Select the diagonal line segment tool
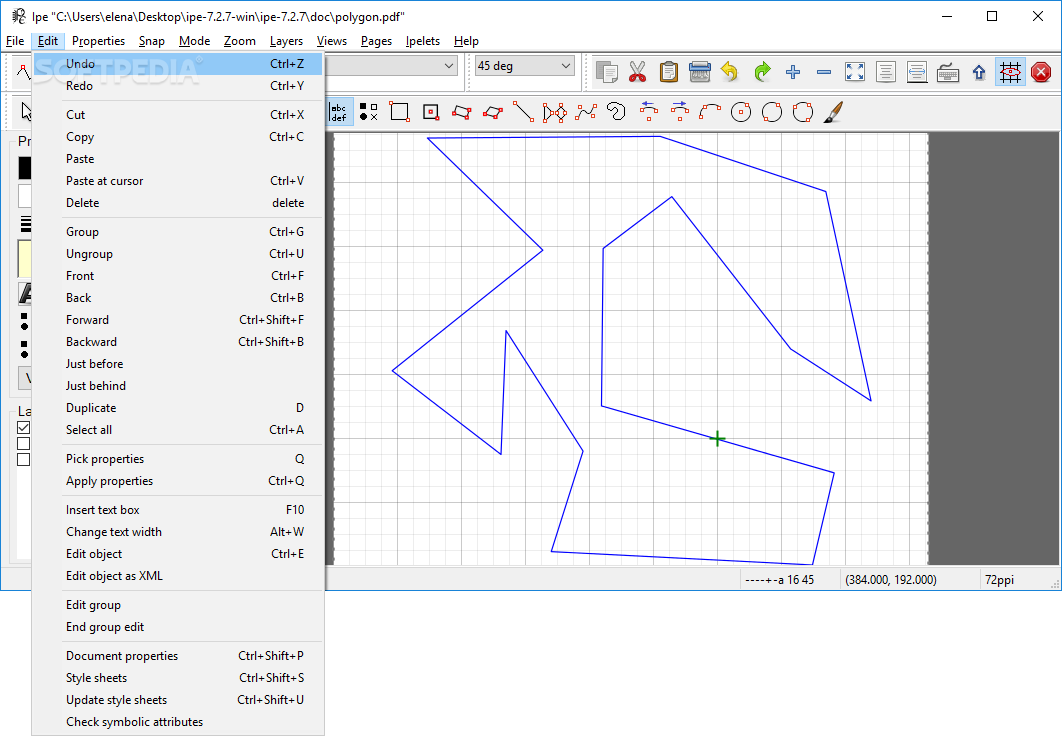 [x=524, y=112]
